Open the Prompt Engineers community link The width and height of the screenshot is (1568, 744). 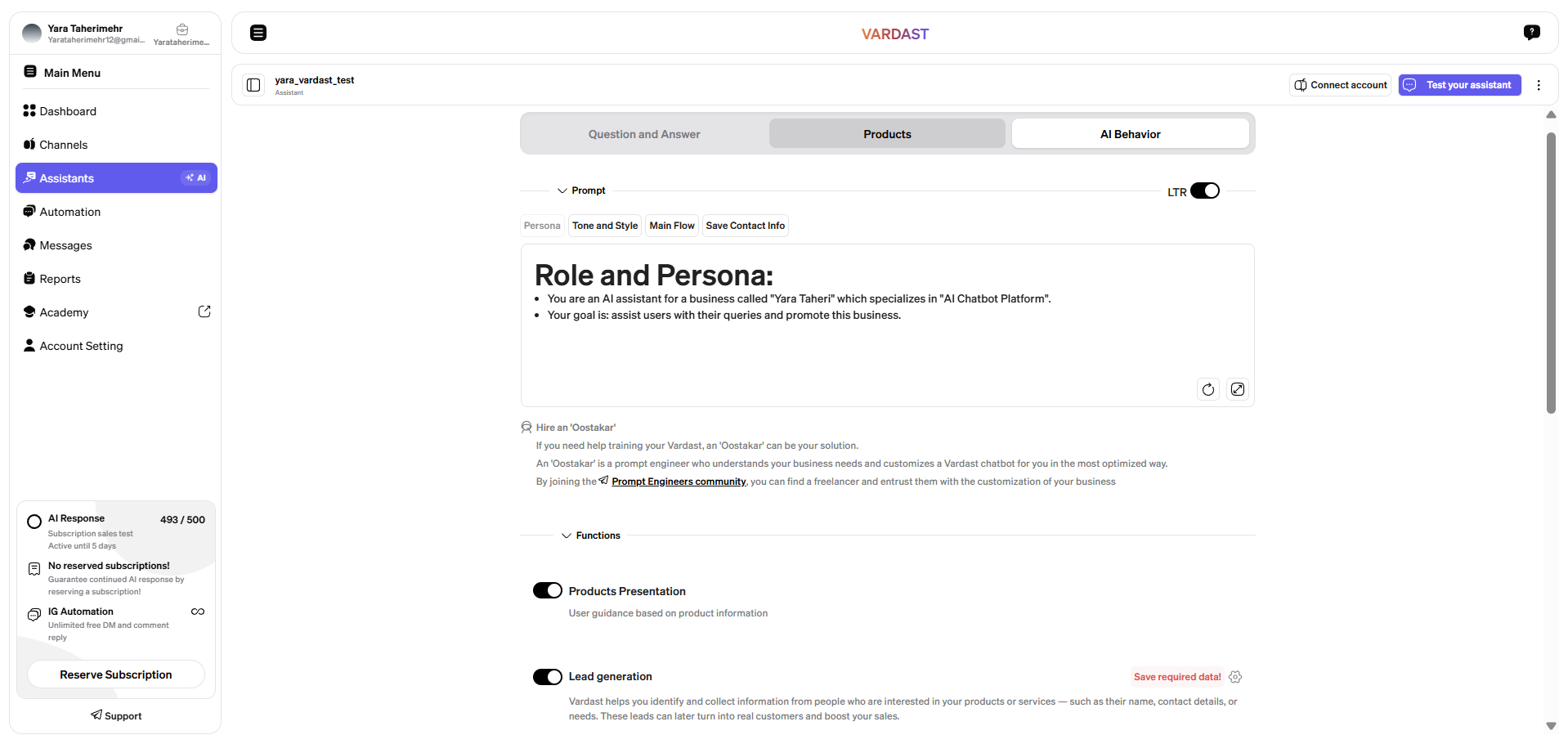click(678, 481)
